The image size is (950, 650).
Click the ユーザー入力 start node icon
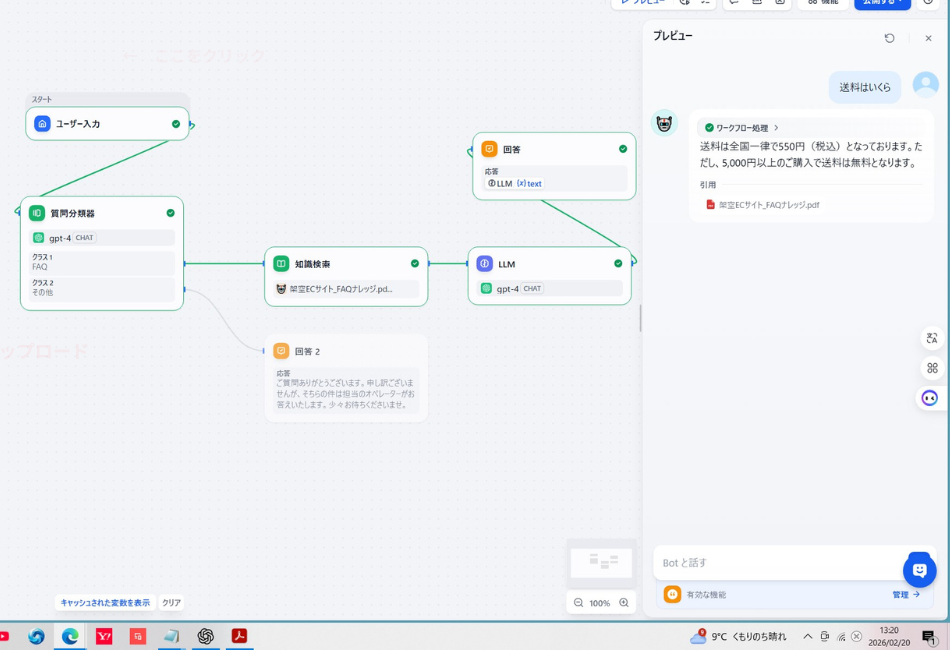pos(42,124)
